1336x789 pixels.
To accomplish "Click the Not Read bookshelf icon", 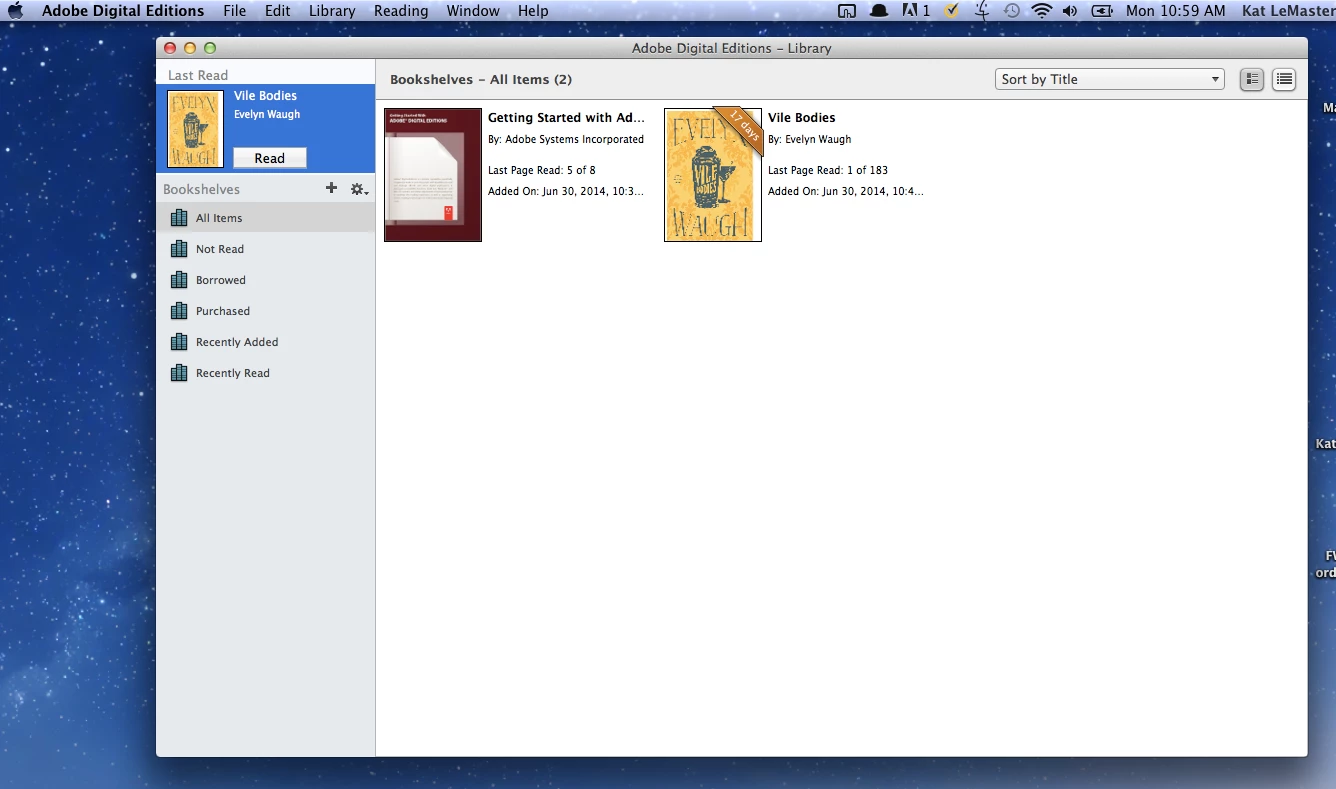I will tap(179, 249).
